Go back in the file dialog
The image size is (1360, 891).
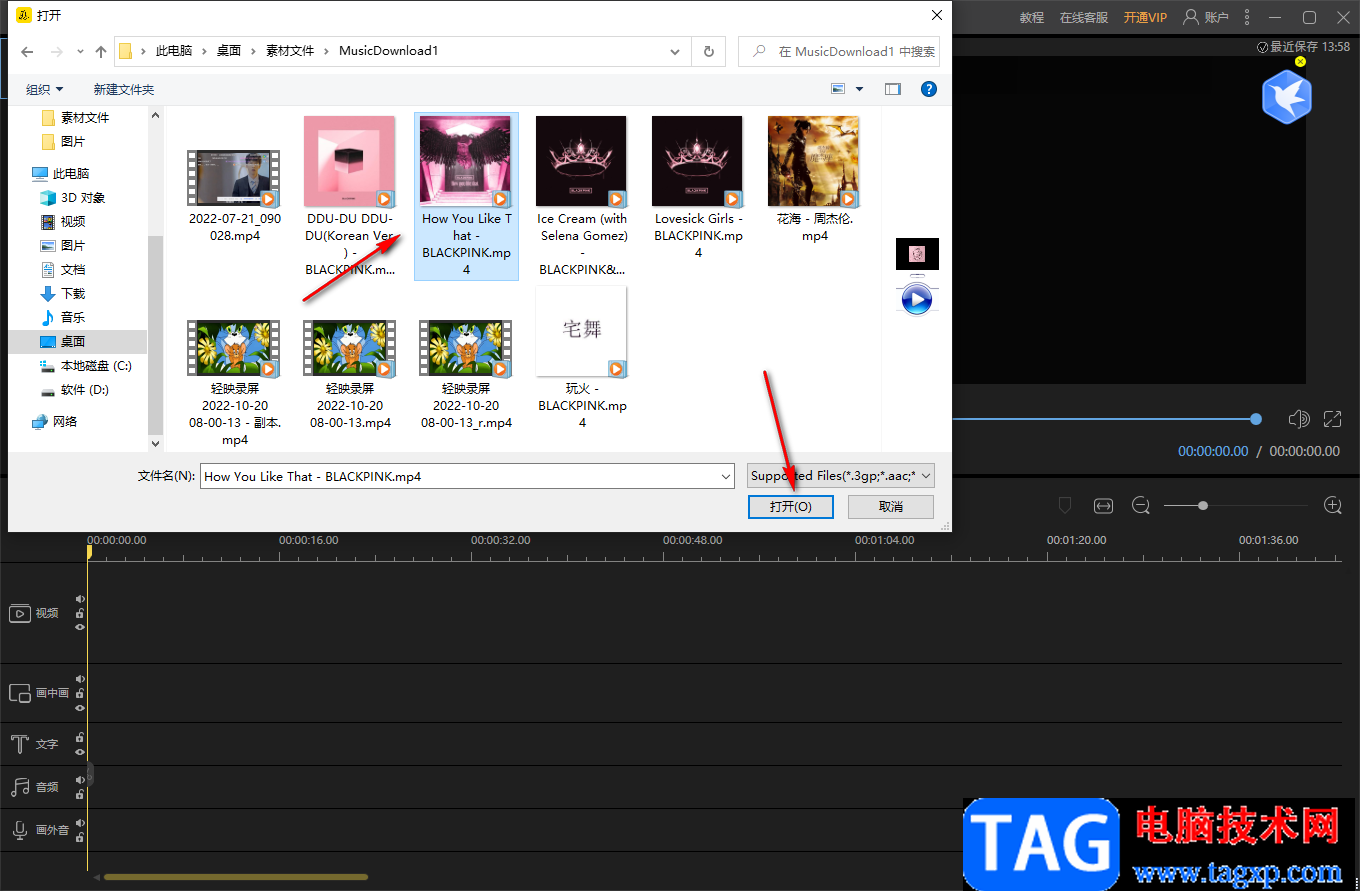tap(28, 51)
